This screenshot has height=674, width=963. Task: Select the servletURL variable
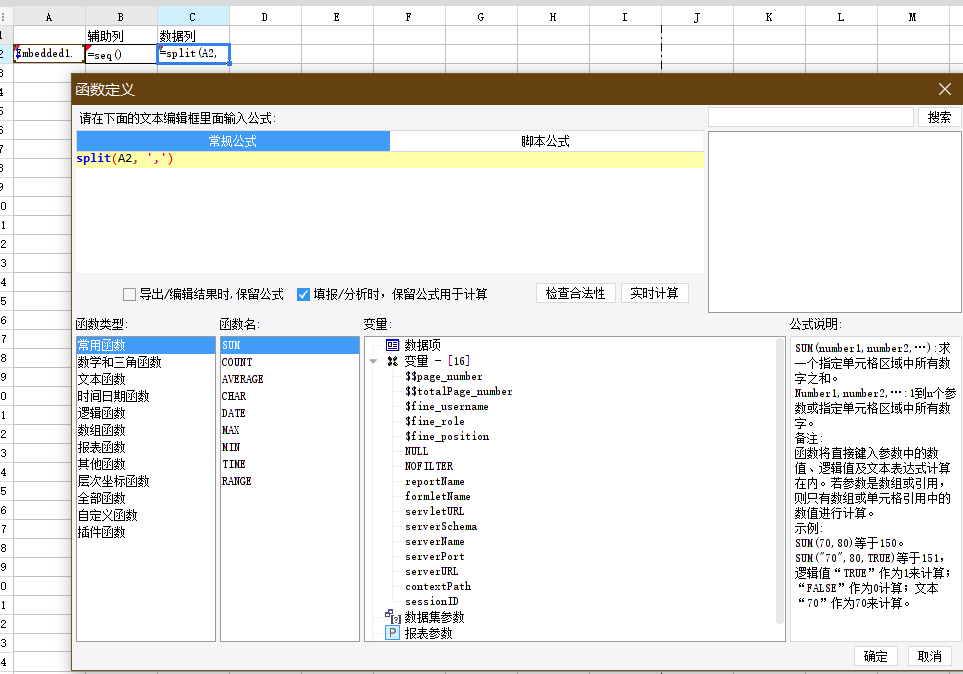435,511
